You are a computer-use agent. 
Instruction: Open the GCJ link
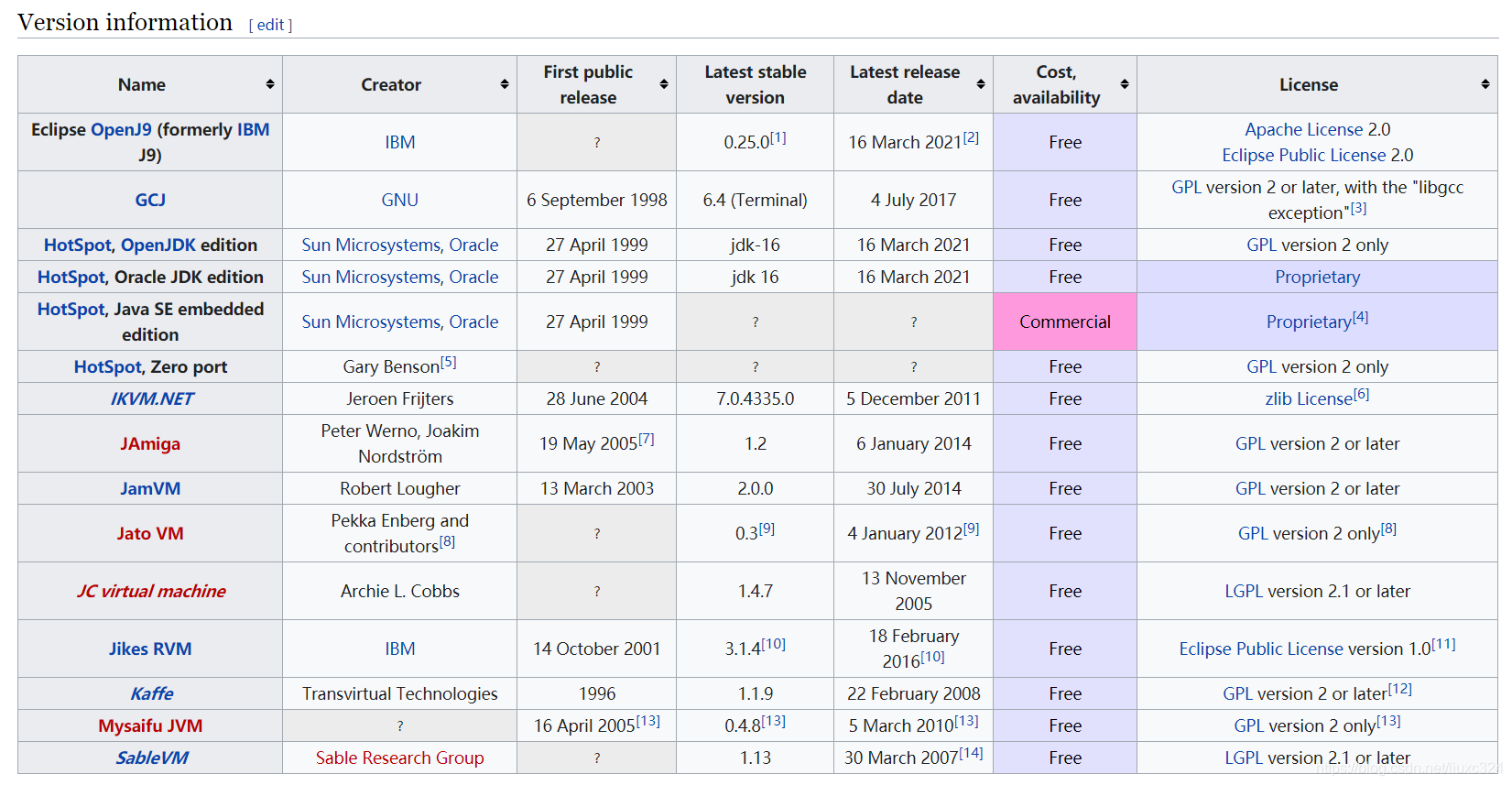150,200
